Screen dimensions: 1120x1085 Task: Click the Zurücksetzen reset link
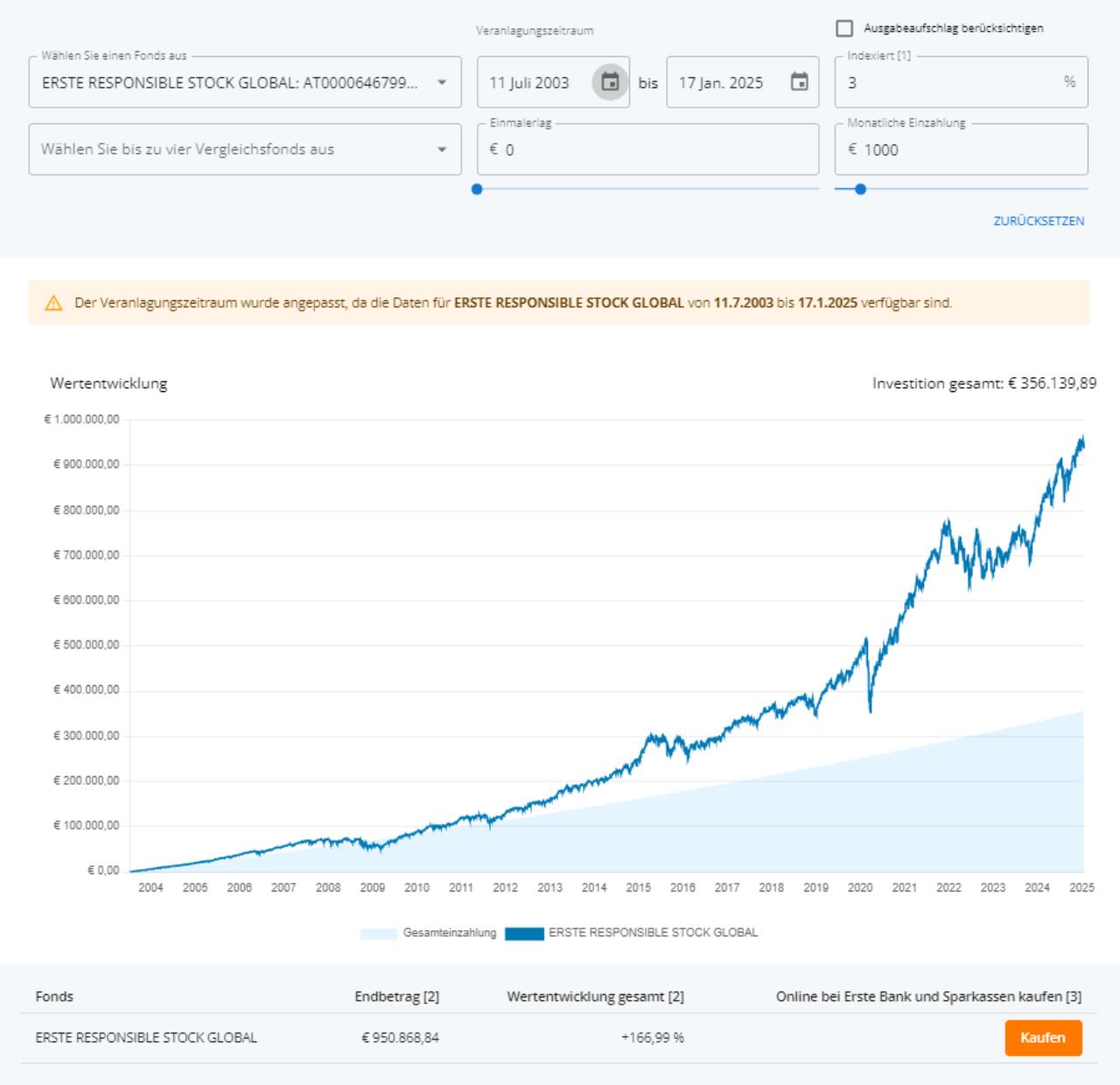1038,220
